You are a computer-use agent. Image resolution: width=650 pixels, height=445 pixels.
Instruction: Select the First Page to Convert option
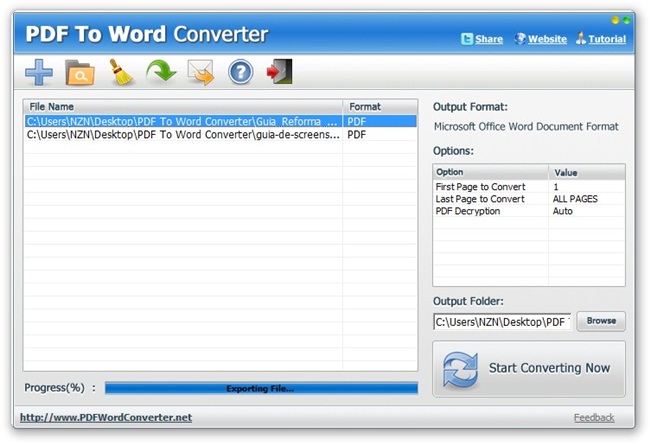(480, 187)
